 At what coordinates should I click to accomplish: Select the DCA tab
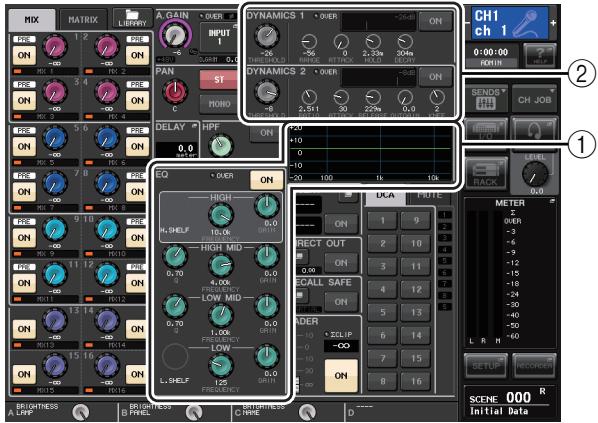[385, 196]
